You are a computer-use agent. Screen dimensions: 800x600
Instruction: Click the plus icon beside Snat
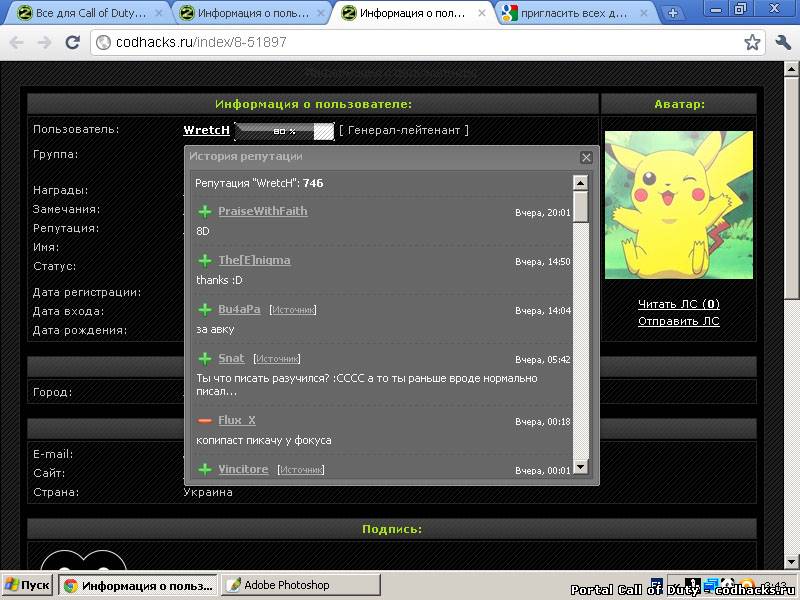tap(205, 359)
